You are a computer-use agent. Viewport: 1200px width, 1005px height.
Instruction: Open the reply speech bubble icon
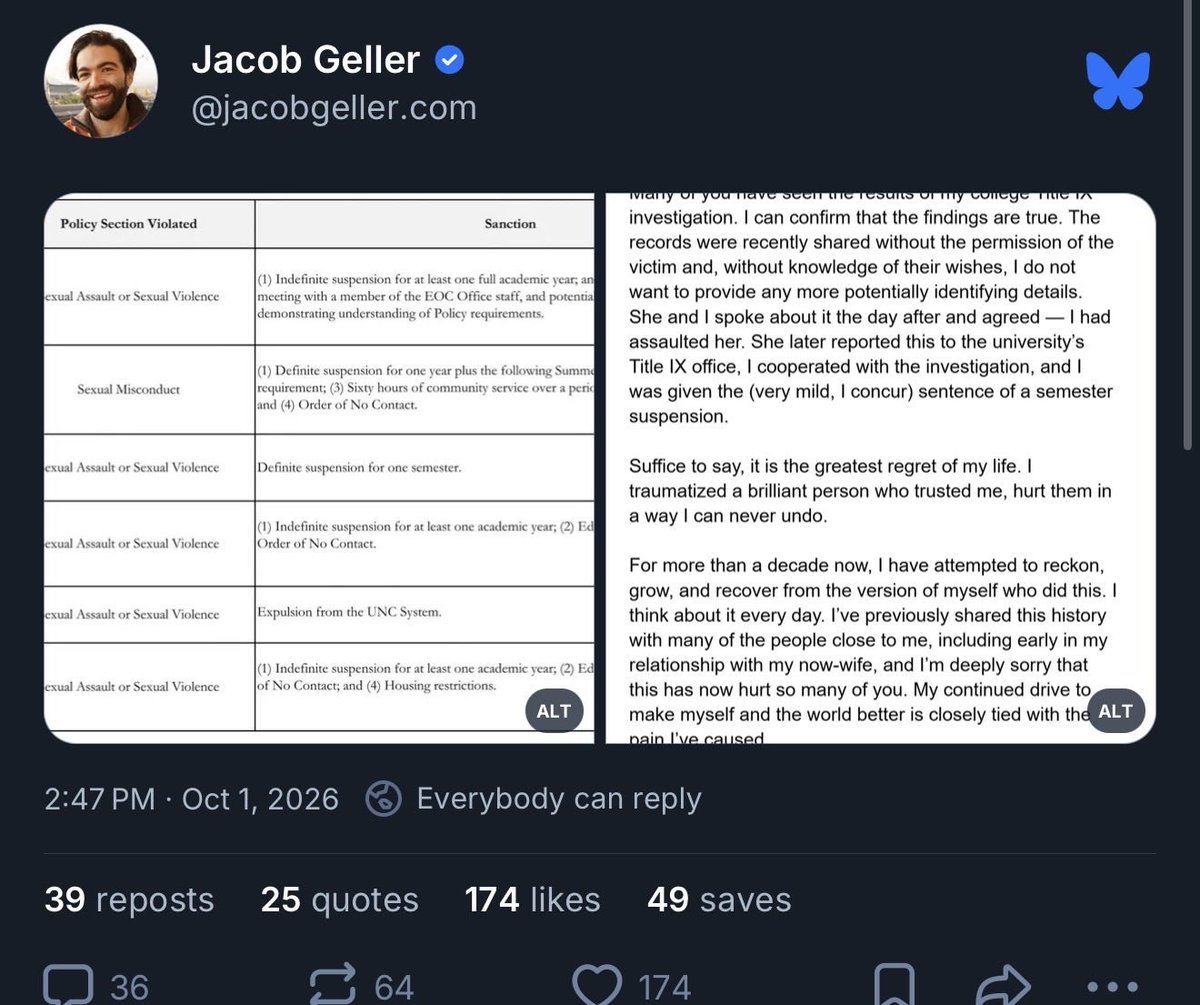(69, 984)
